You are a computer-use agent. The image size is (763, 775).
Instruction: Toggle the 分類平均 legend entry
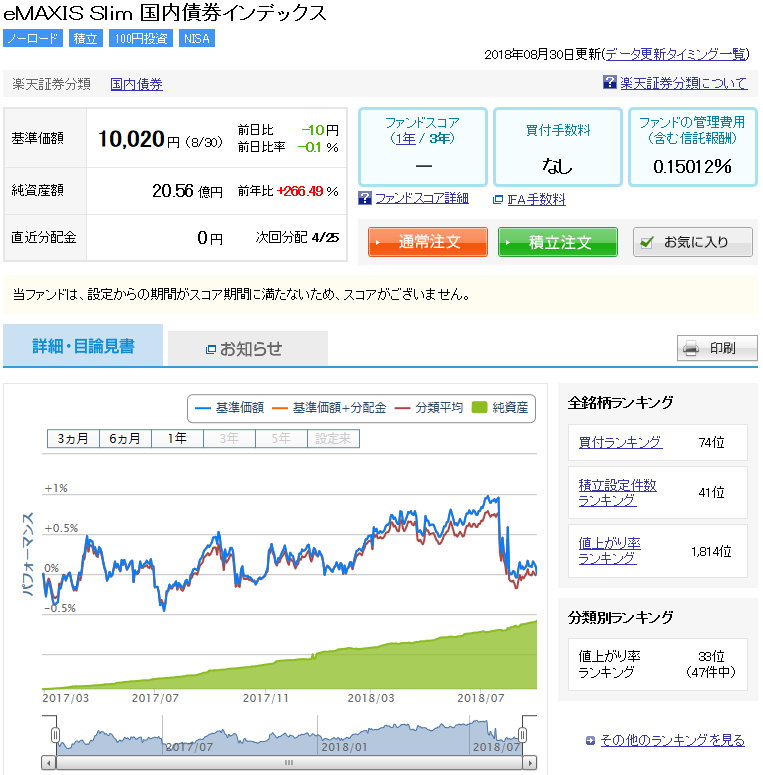429,408
